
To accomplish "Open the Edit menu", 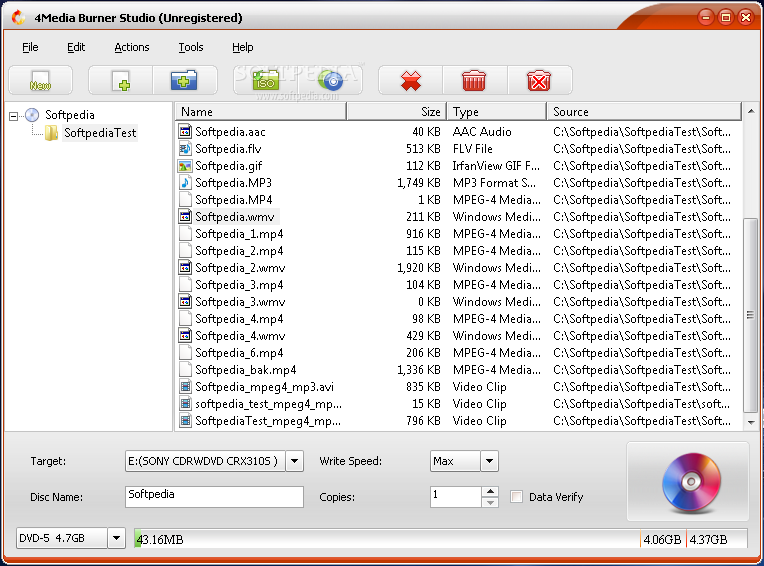I will point(76,47).
